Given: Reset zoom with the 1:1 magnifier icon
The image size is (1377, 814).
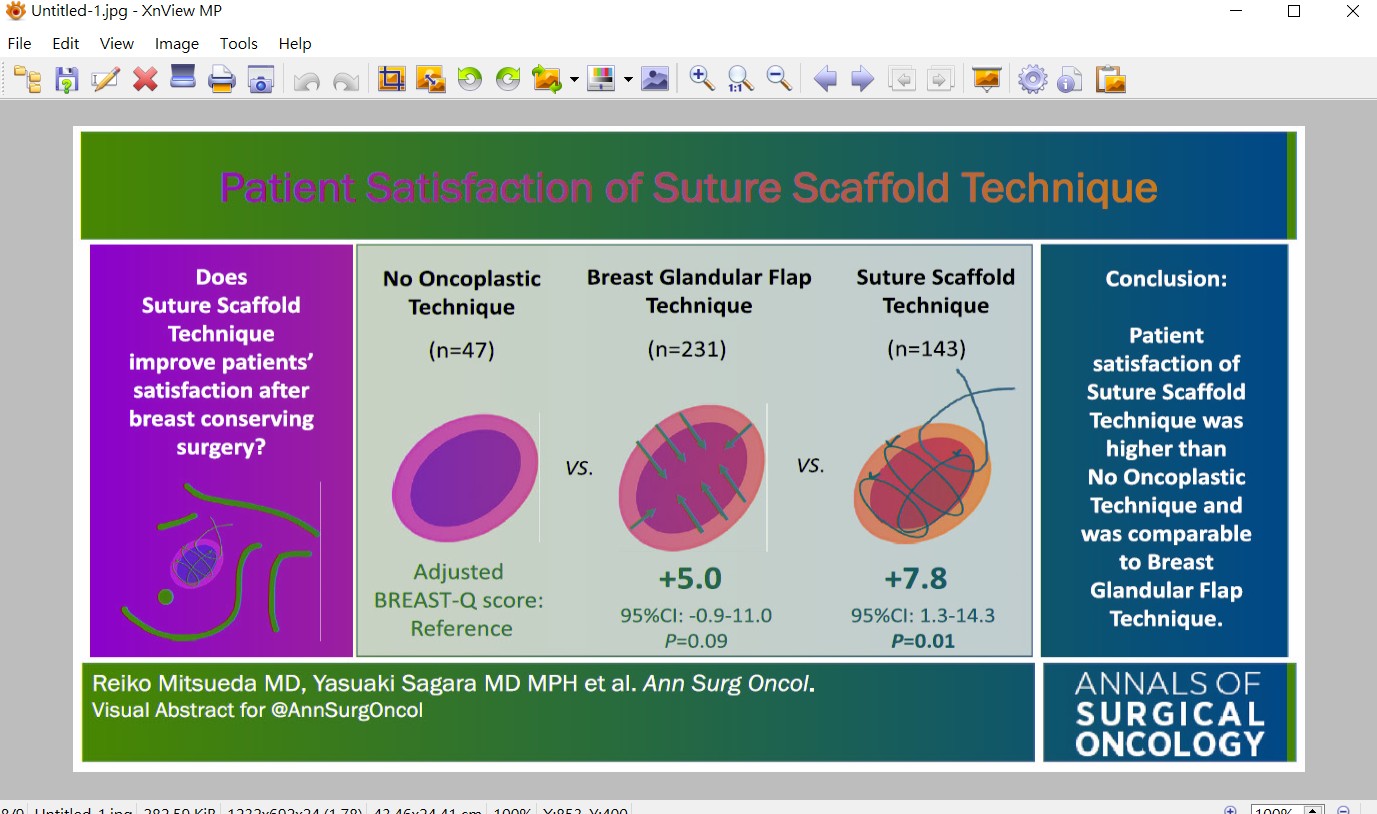Looking at the screenshot, I should (740, 79).
